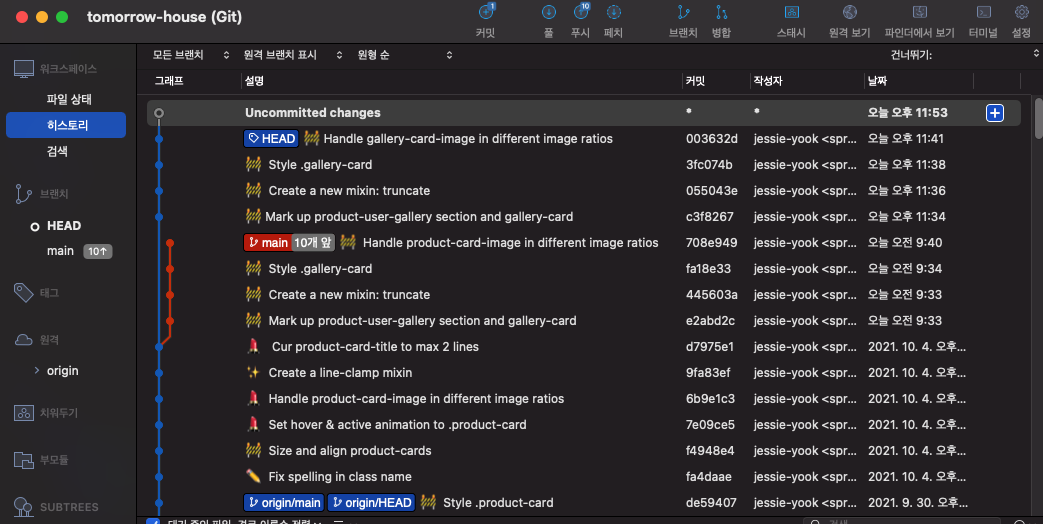Click the vertical scrollbar of commit list
This screenshot has height=524, width=1043.
click(1038, 119)
